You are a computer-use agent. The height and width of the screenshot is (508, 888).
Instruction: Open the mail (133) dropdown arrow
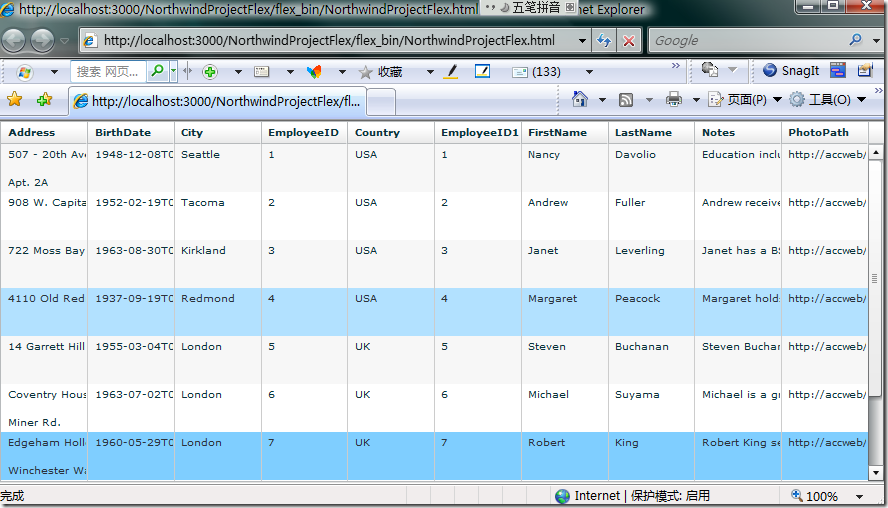pyautogui.click(x=589, y=72)
